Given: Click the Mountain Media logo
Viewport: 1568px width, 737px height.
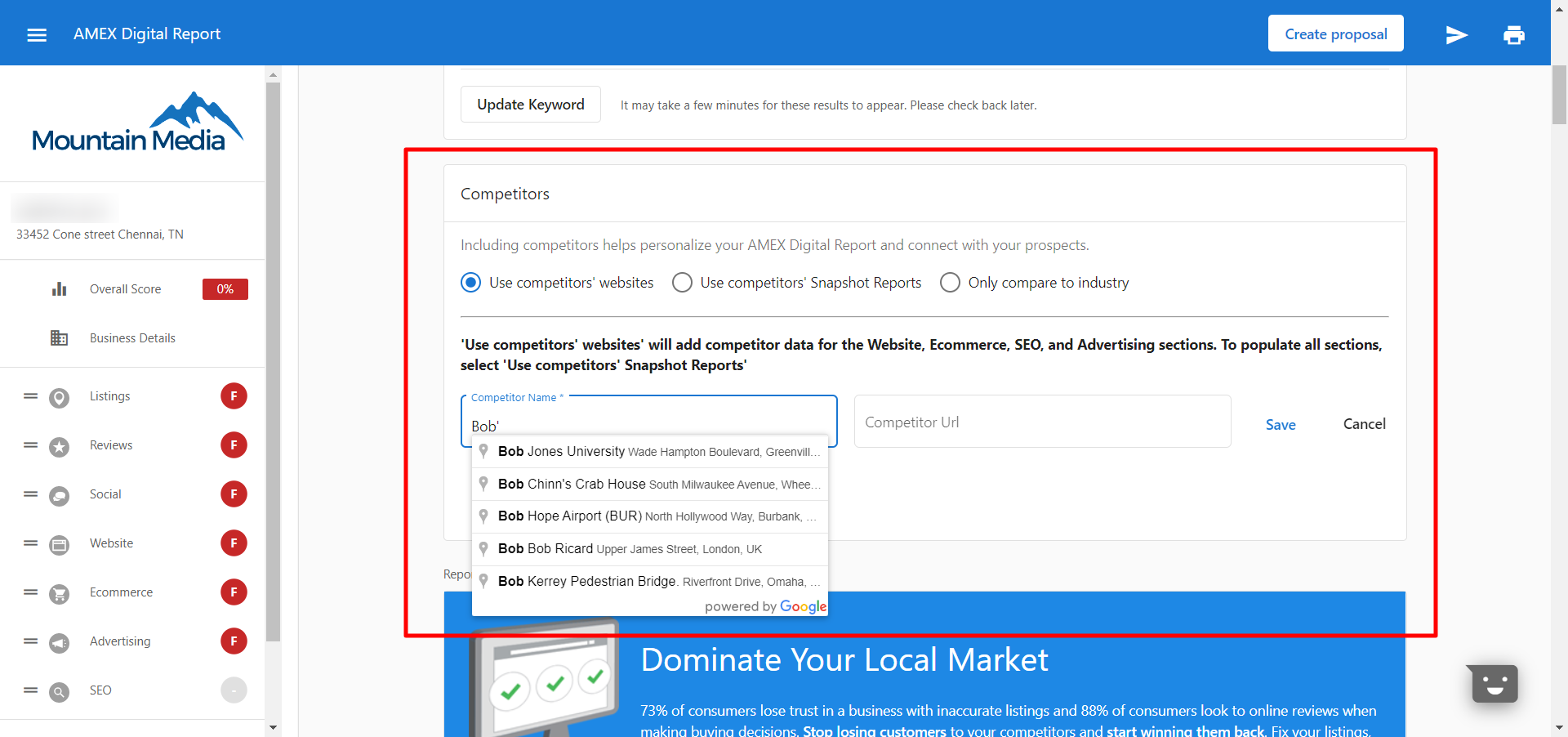Looking at the screenshot, I should (137, 122).
